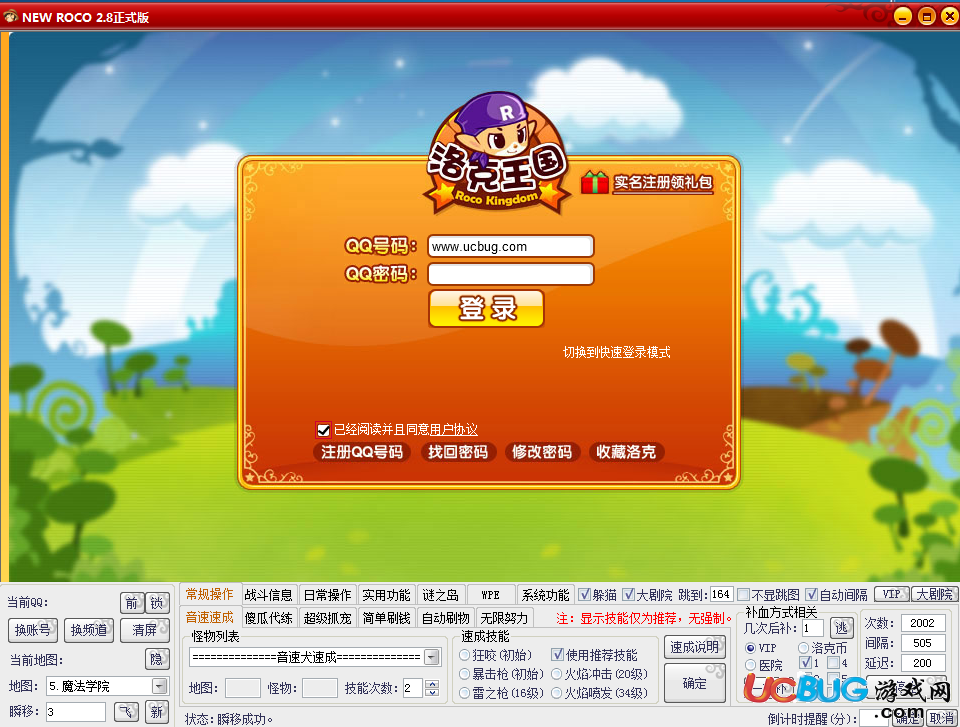Select the 雷之枪(16级) radio button

pyautogui.click(x=465, y=693)
